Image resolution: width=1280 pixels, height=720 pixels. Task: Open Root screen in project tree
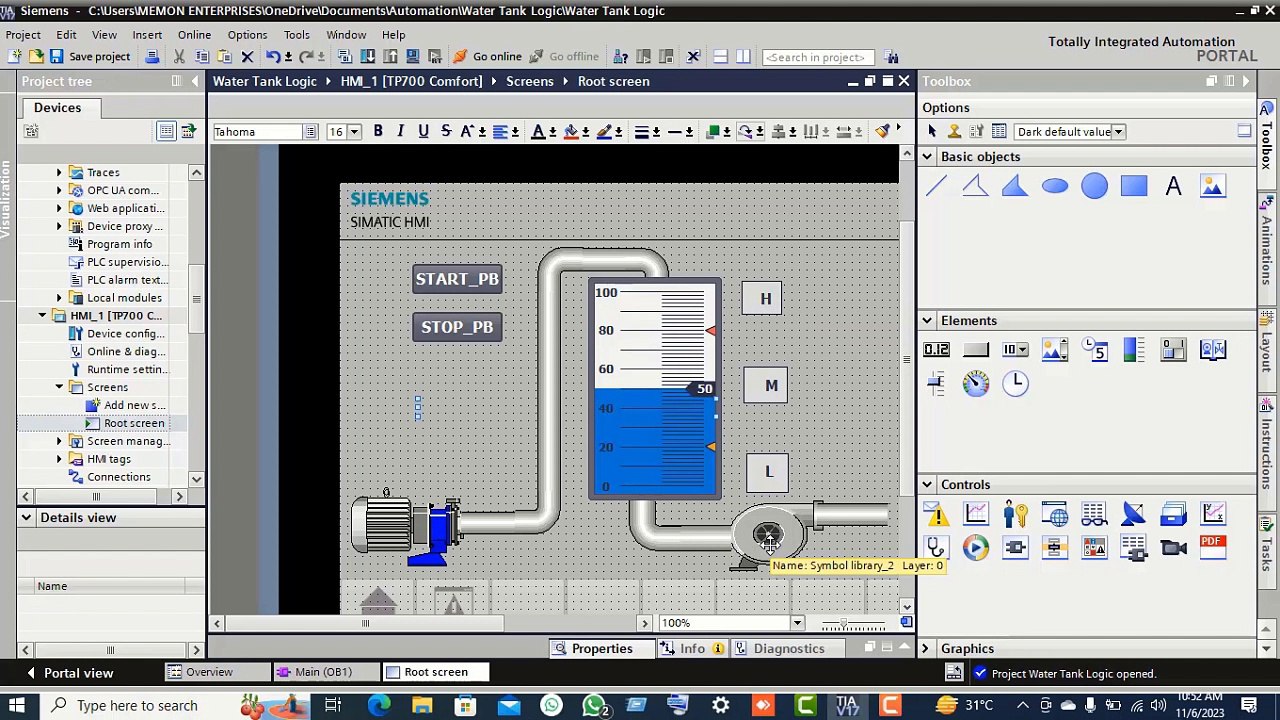click(134, 423)
